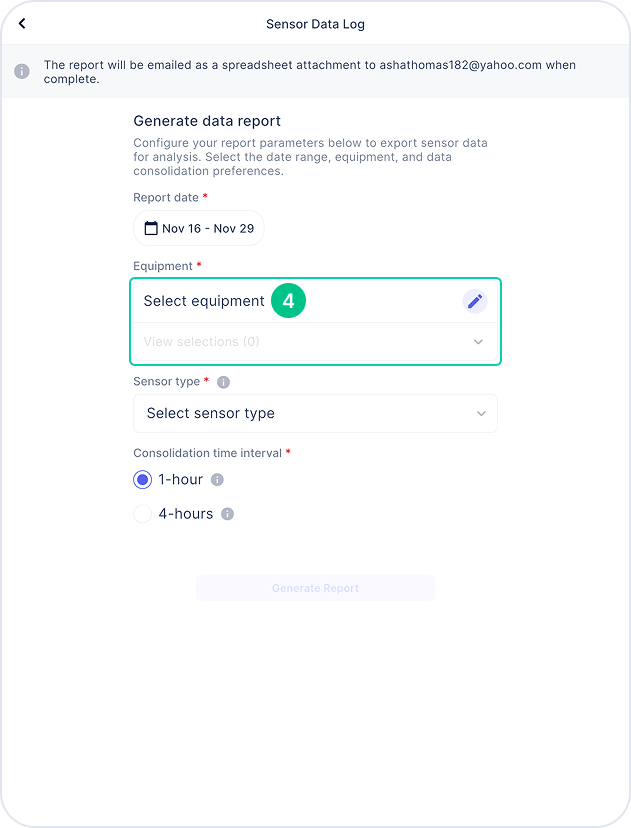631x828 pixels.
Task: Go back using the left arrow icon
Action: tap(22, 23)
